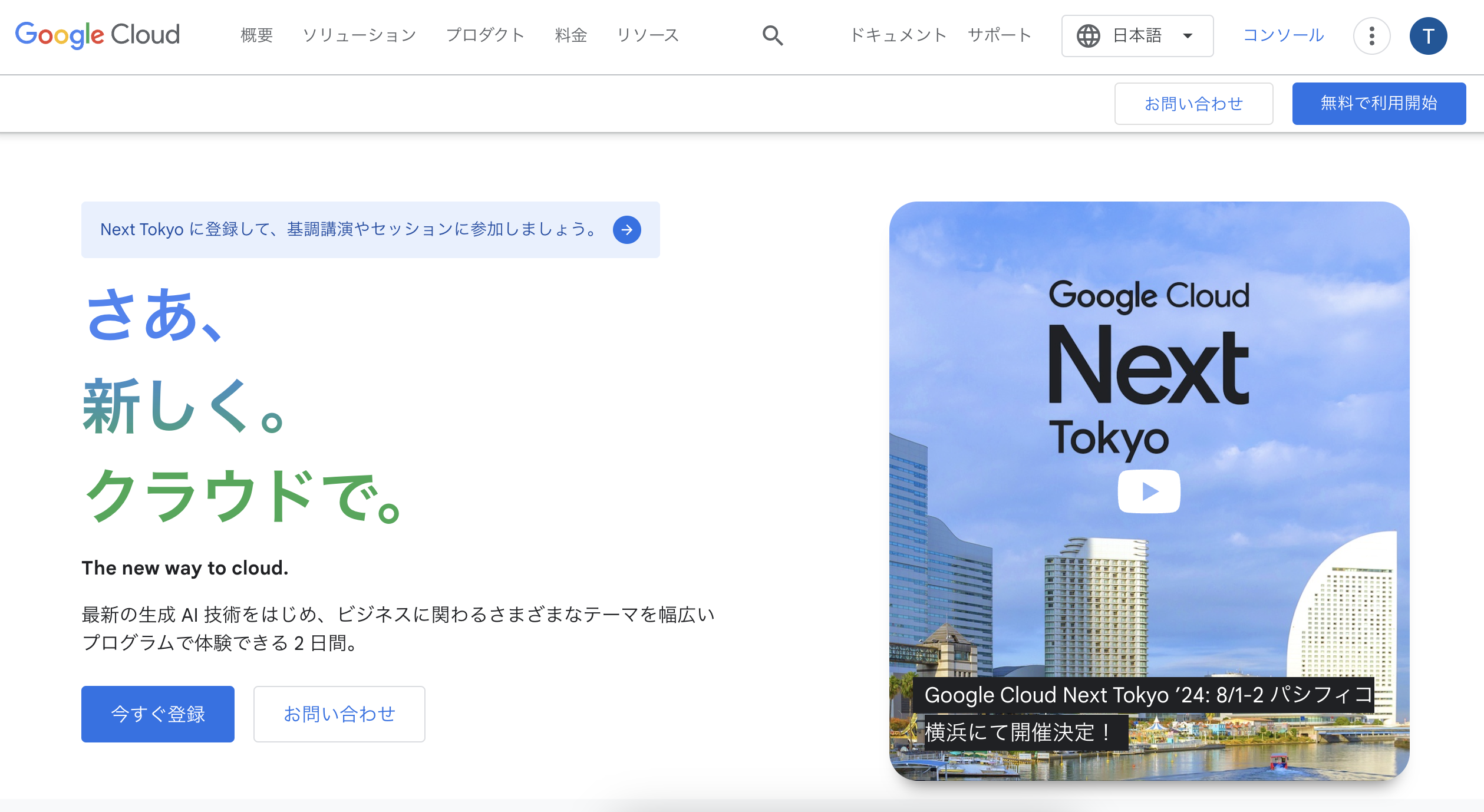Image resolution: width=1484 pixels, height=812 pixels.
Task: Open the search magnifier icon
Action: 772,36
